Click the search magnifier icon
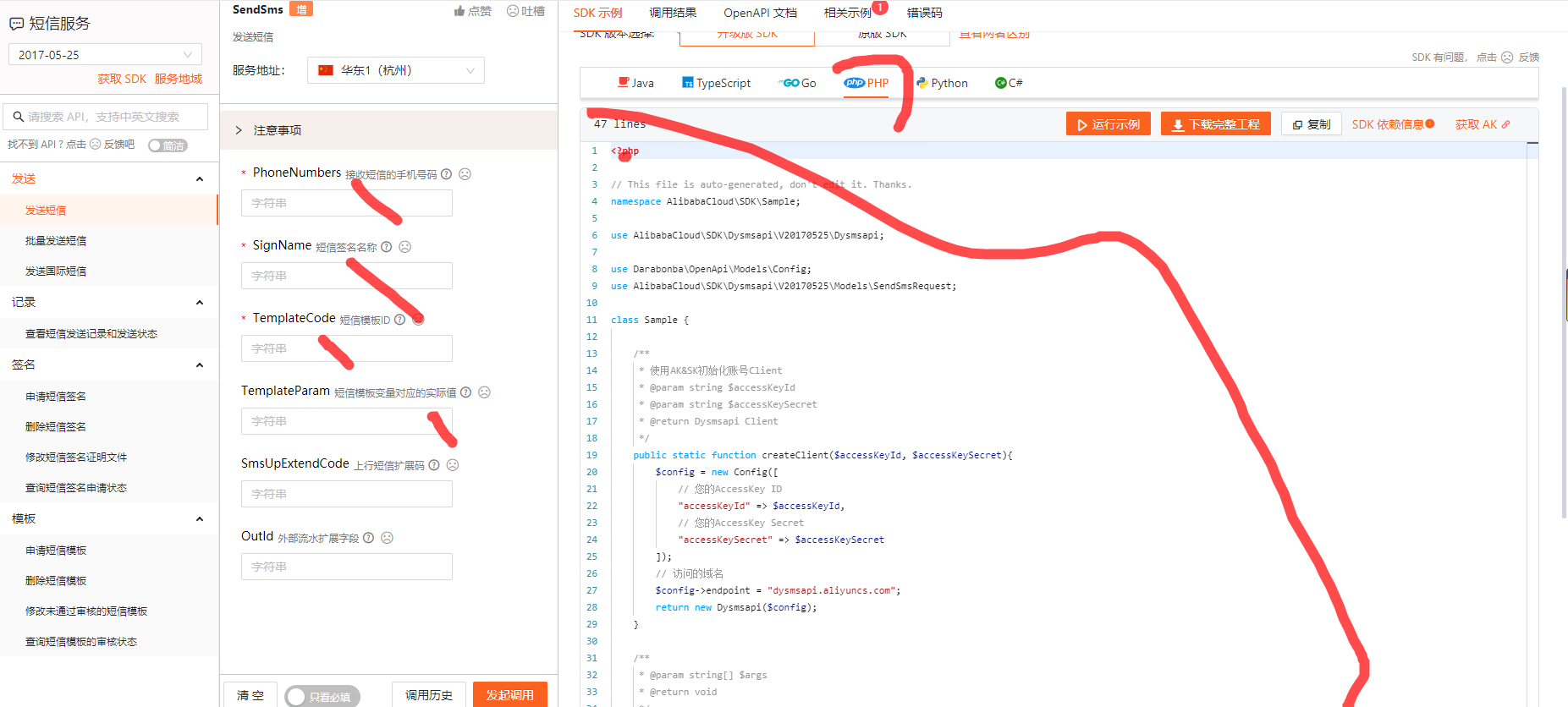1568x707 pixels. tap(18, 117)
